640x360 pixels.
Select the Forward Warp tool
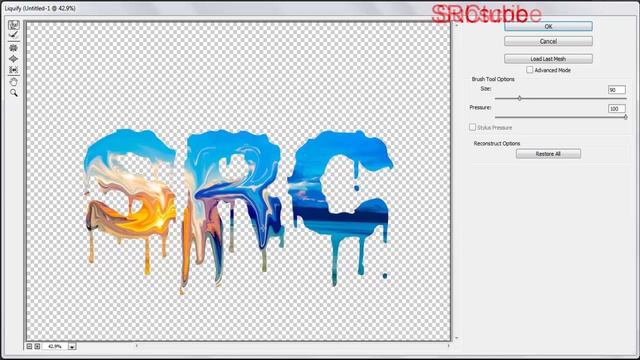(13, 25)
